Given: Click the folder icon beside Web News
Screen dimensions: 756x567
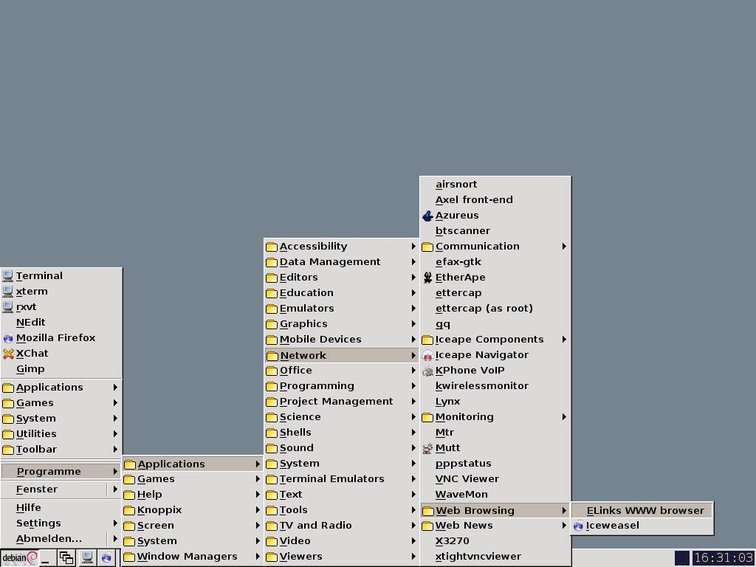Looking at the screenshot, I should pyautogui.click(x=427, y=526).
